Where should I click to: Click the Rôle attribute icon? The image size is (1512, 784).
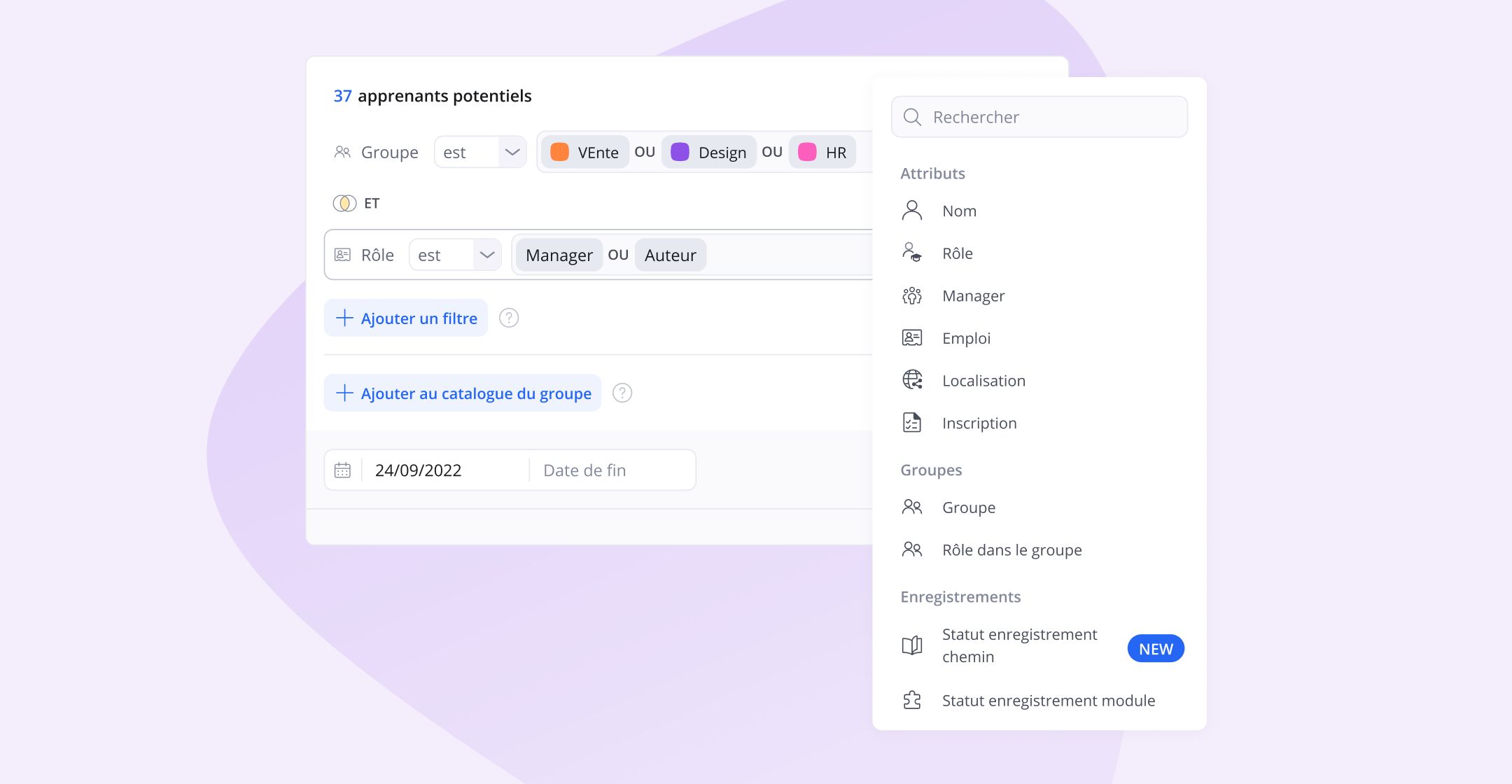coord(911,253)
